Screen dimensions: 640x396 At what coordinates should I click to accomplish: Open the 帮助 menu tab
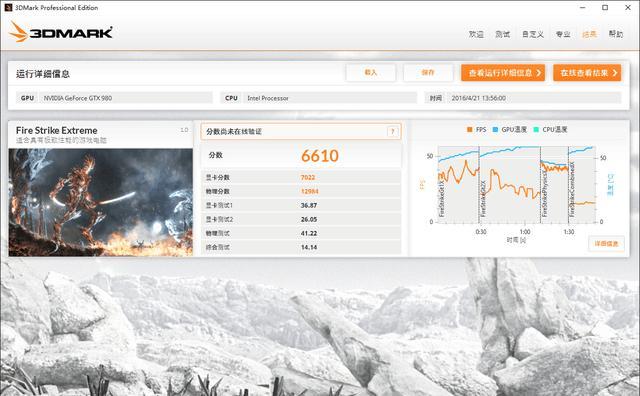(616, 34)
